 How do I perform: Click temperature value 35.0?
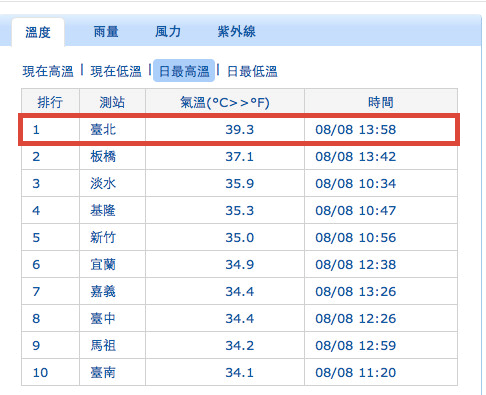[240, 237]
